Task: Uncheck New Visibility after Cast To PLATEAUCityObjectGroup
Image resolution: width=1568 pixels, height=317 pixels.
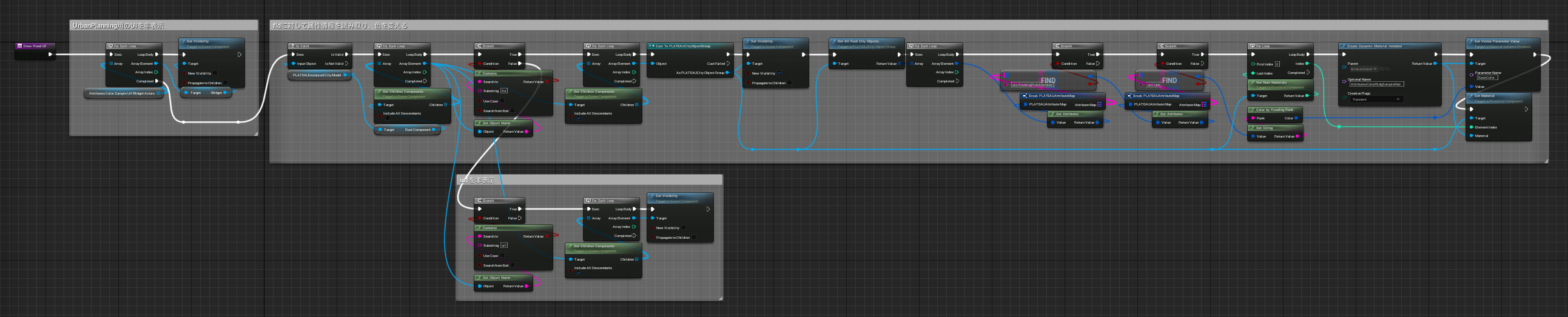Action: pos(779,73)
